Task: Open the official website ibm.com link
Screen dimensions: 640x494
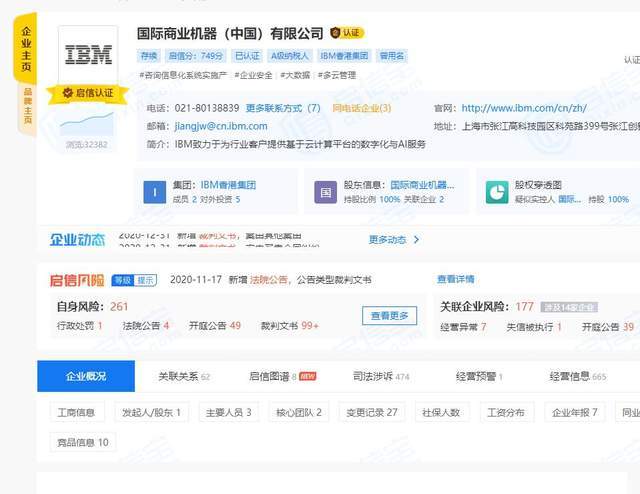Action: (524, 108)
